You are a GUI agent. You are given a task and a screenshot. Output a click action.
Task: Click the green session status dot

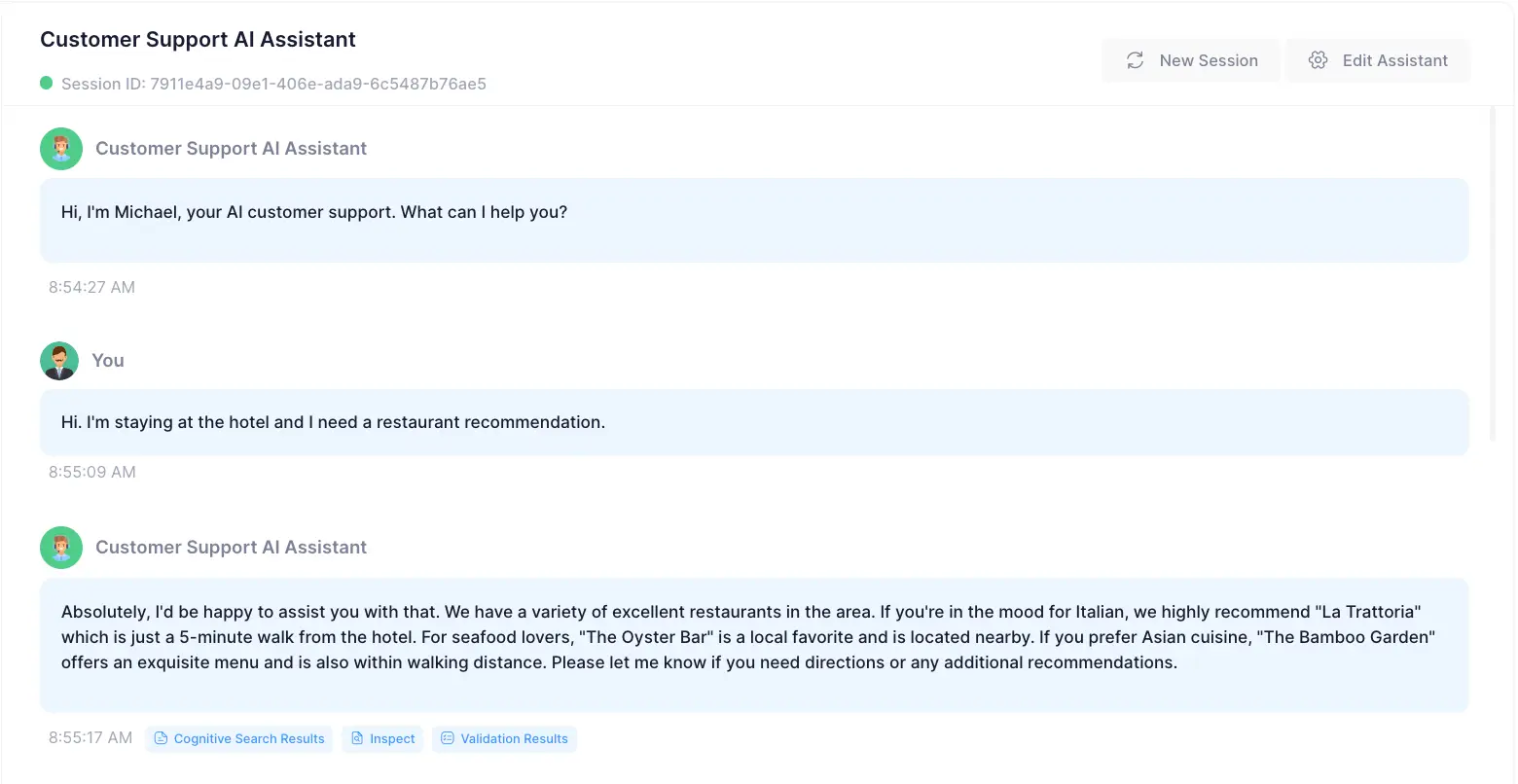46,84
